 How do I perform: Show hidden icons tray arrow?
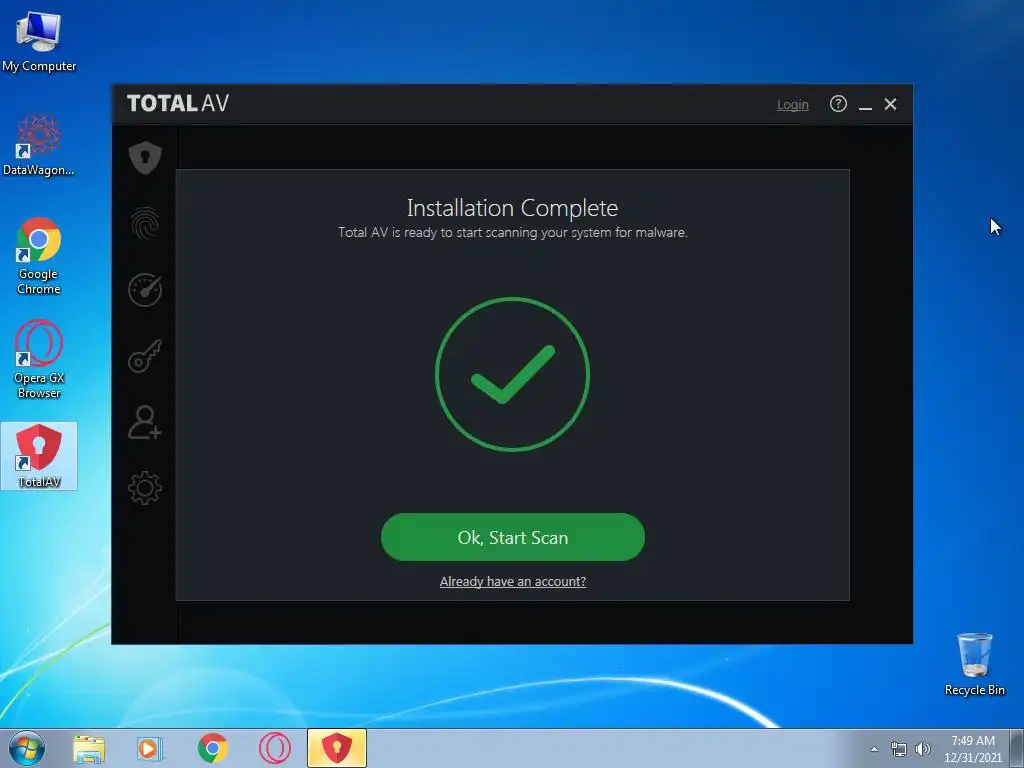(874, 749)
